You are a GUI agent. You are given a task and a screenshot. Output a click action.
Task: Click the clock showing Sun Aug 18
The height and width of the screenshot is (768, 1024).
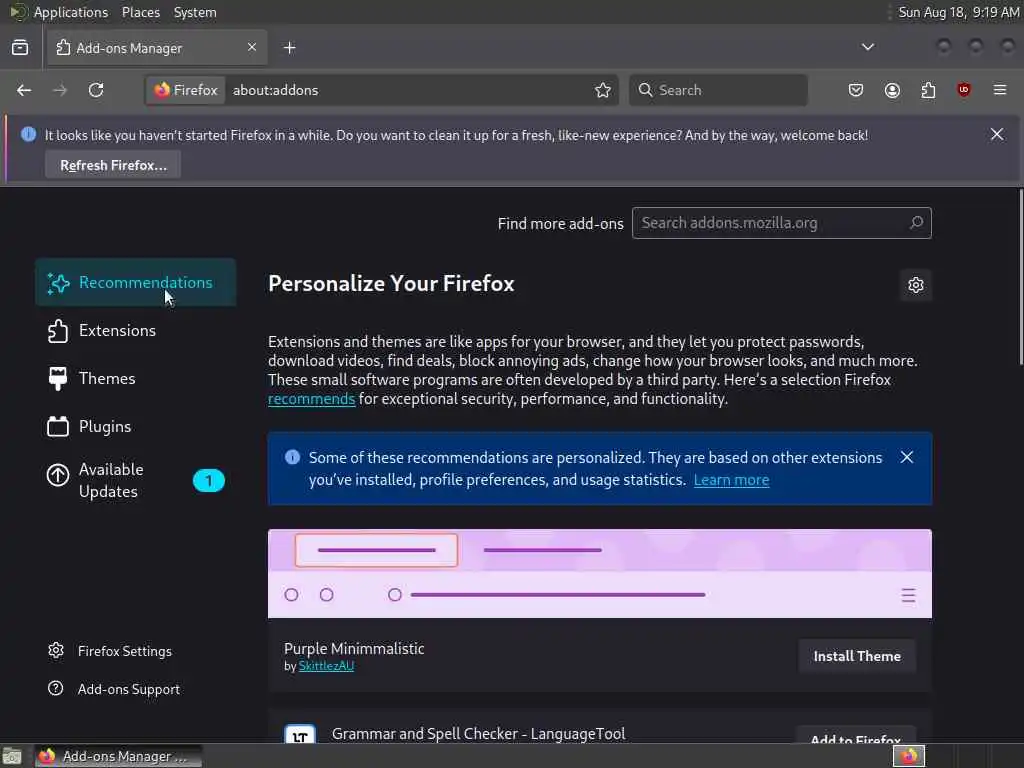(958, 12)
